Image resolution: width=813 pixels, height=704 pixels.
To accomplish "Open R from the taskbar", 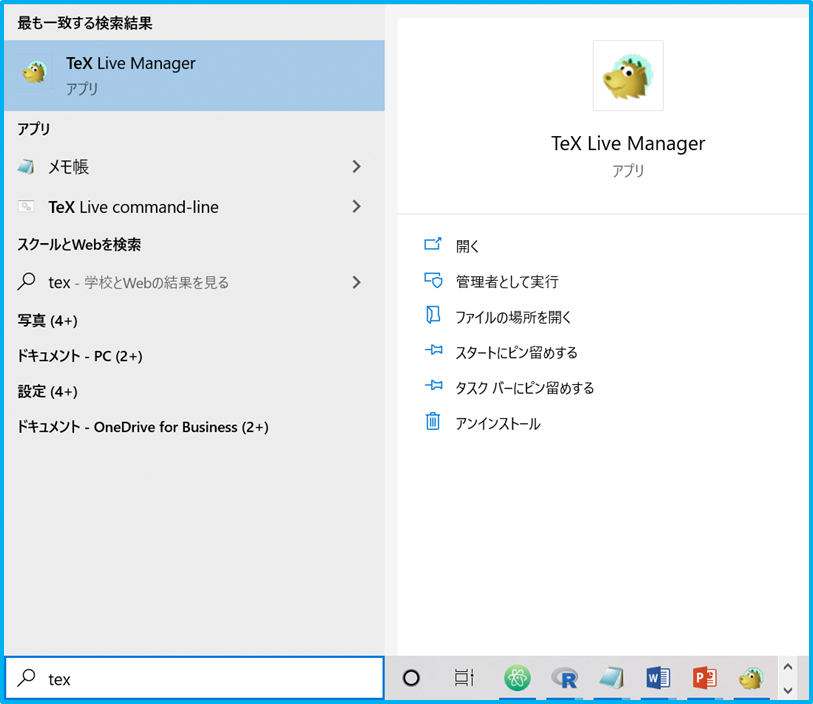I will (x=564, y=677).
